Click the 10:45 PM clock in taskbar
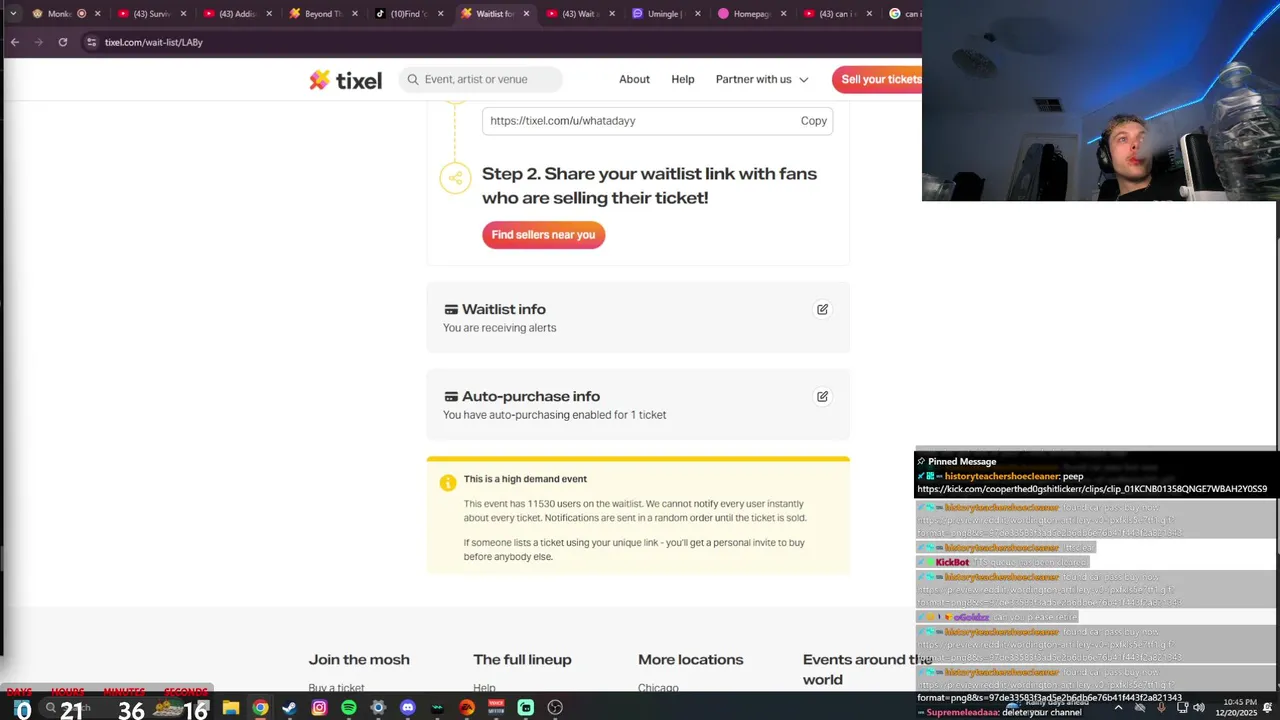This screenshot has width=1280, height=720. [x=1241, y=702]
